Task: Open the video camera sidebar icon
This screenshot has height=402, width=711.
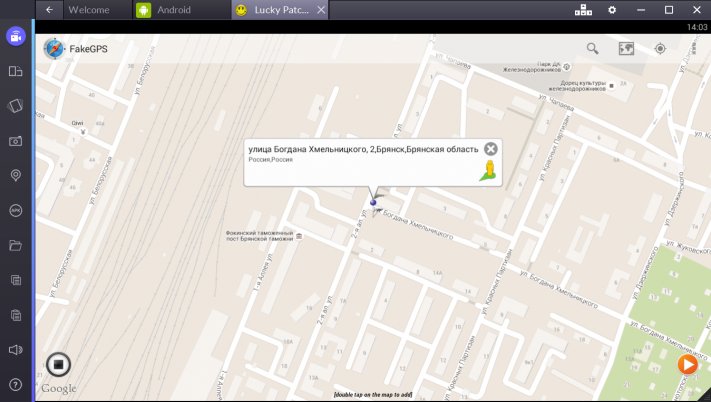Action: [15, 37]
